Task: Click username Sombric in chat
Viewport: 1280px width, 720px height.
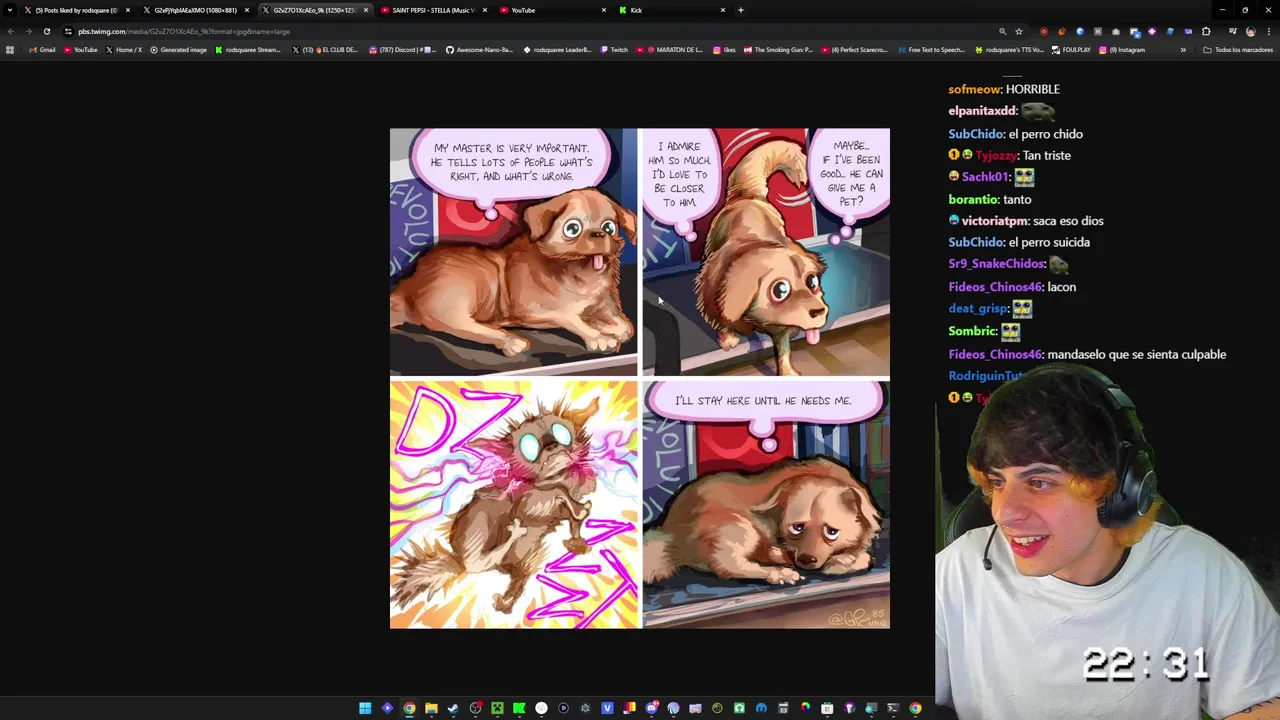Action: [972, 331]
